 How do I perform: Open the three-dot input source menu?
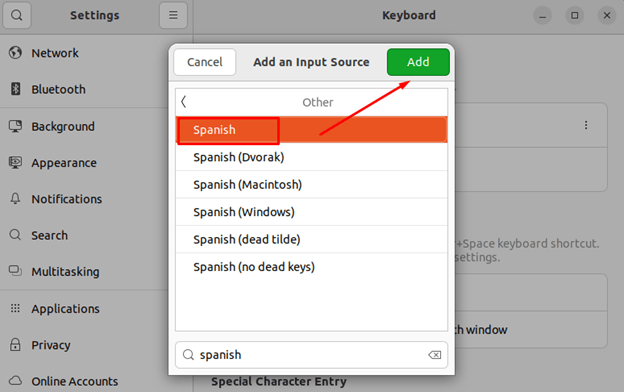pos(586,125)
